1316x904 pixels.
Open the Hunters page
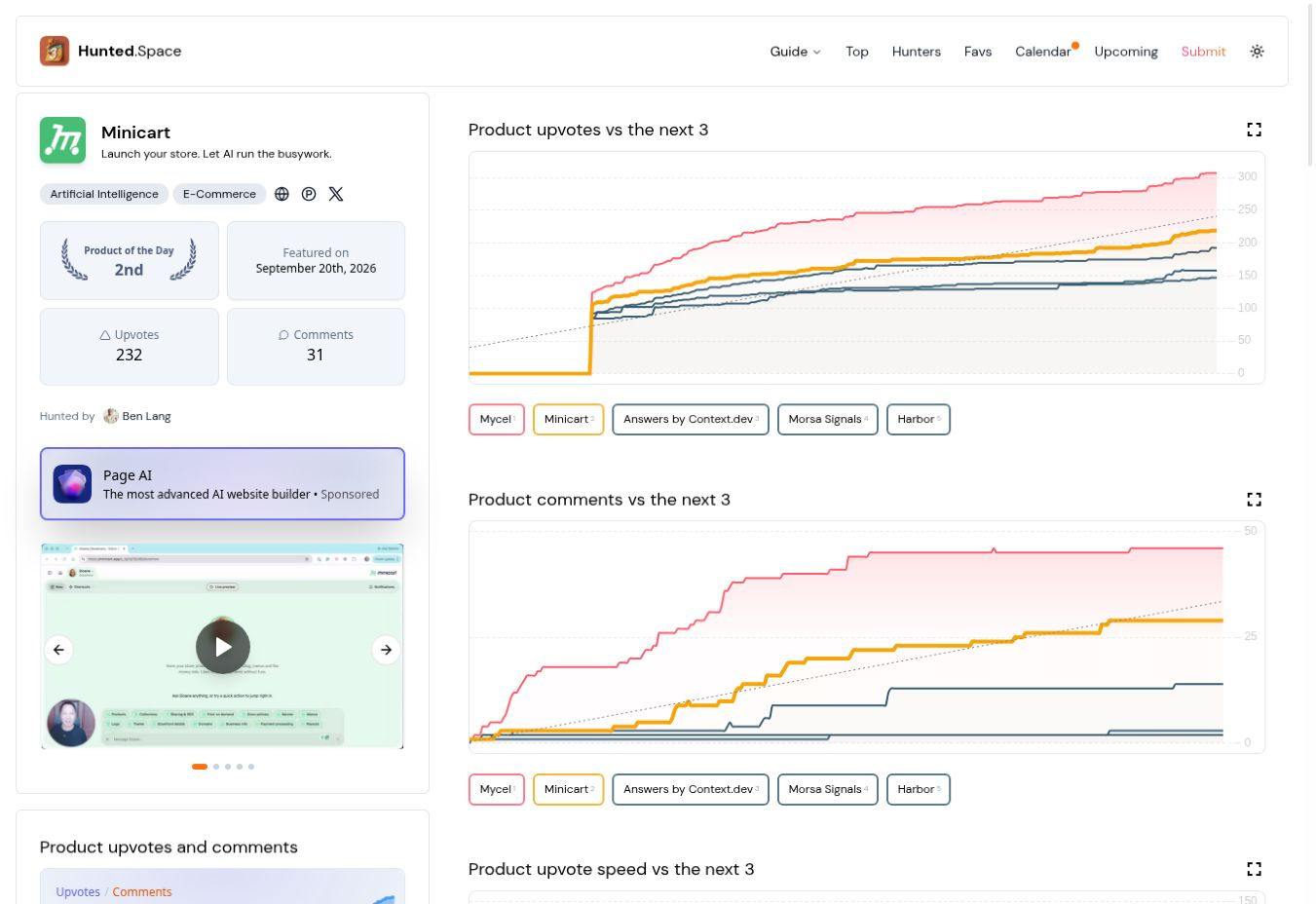[917, 52]
